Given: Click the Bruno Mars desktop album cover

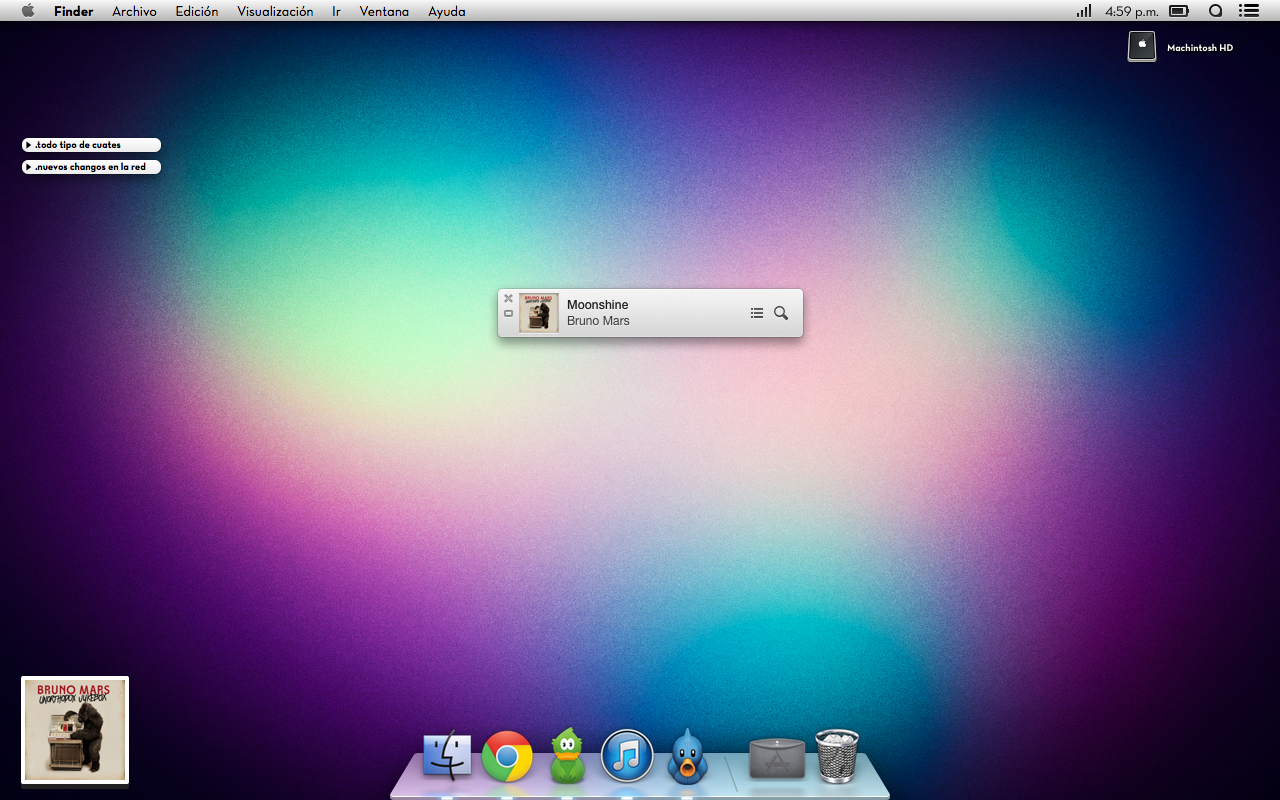Looking at the screenshot, I should point(75,730).
